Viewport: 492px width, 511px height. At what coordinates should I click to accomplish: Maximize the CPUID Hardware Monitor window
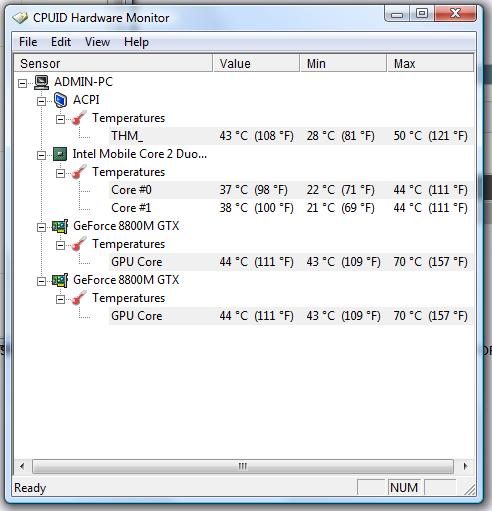point(422,14)
